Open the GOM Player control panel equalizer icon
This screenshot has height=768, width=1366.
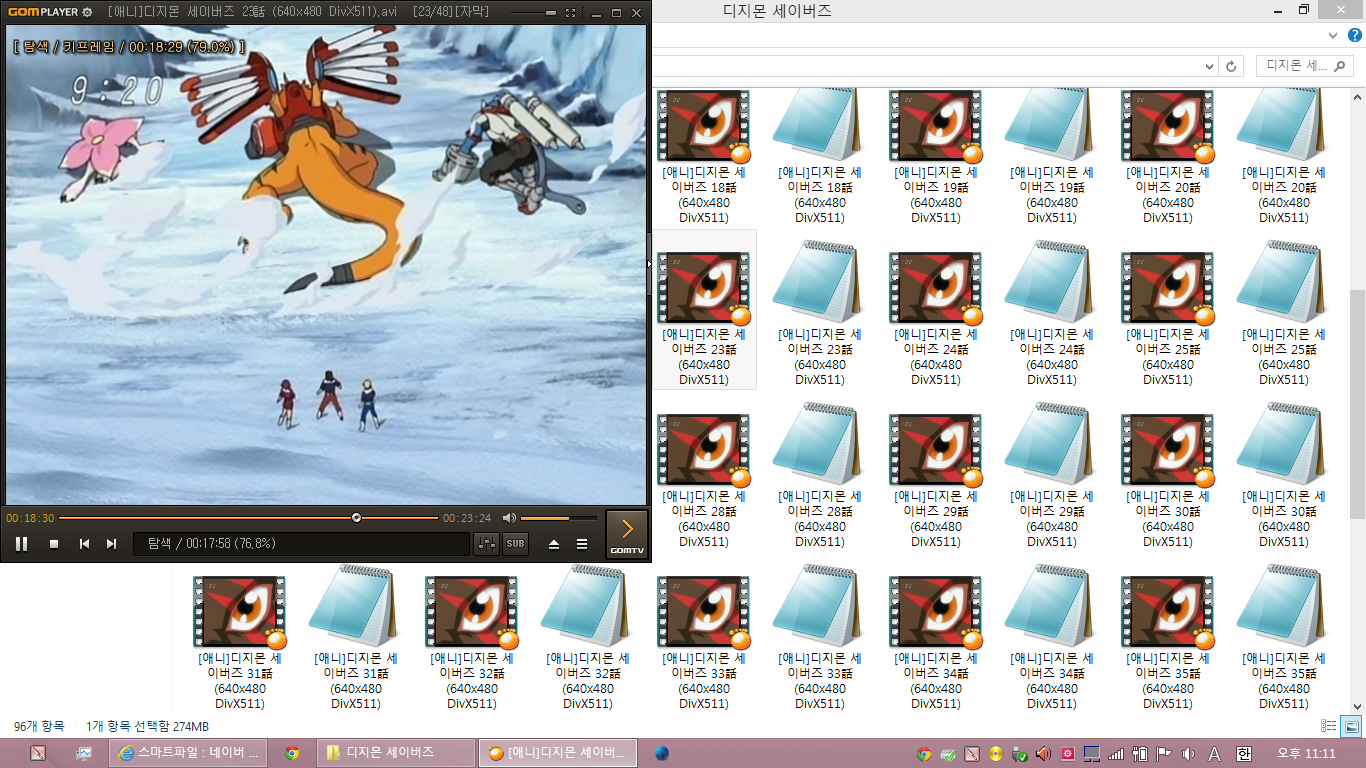pyautogui.click(x=487, y=544)
